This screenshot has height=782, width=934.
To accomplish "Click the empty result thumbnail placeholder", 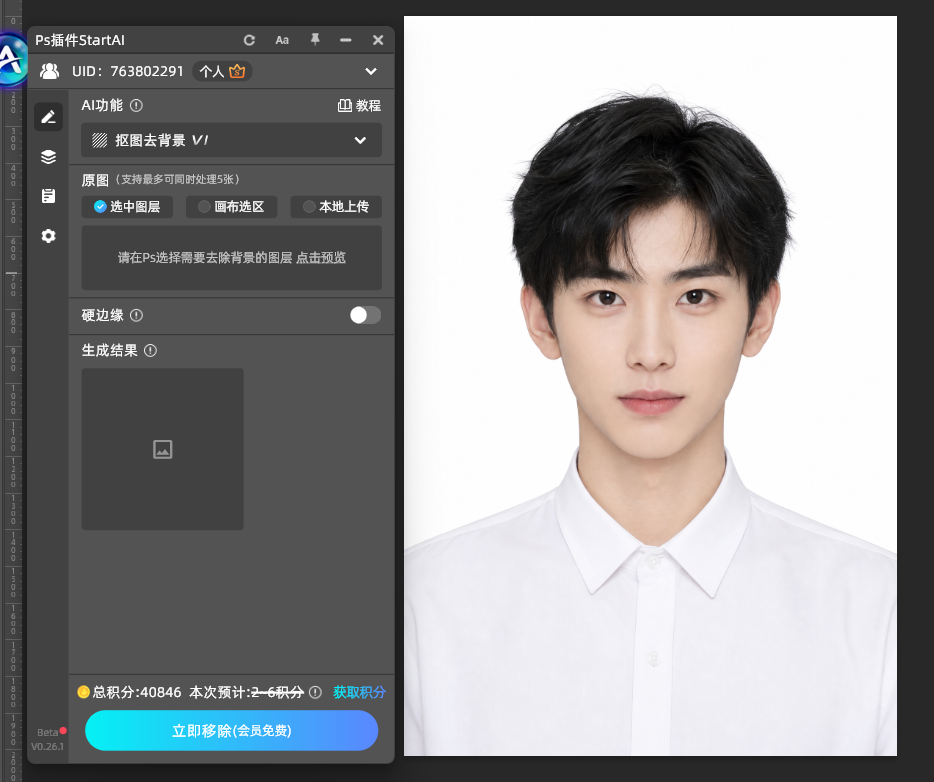I will click(x=163, y=449).
